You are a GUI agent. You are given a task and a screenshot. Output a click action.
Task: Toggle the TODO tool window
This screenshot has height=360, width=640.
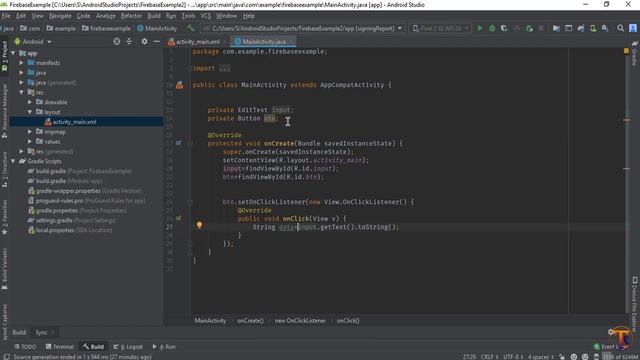[x=25, y=347]
